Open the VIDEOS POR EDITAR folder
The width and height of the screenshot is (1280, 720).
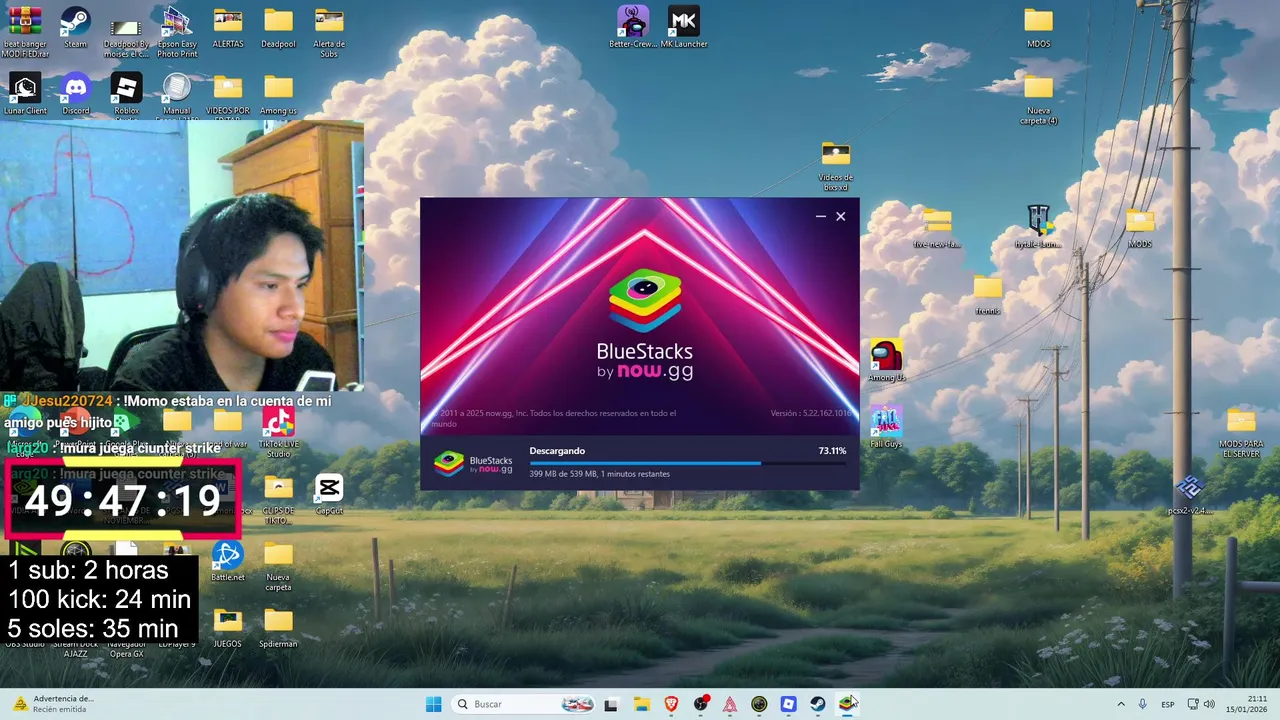[x=228, y=95]
